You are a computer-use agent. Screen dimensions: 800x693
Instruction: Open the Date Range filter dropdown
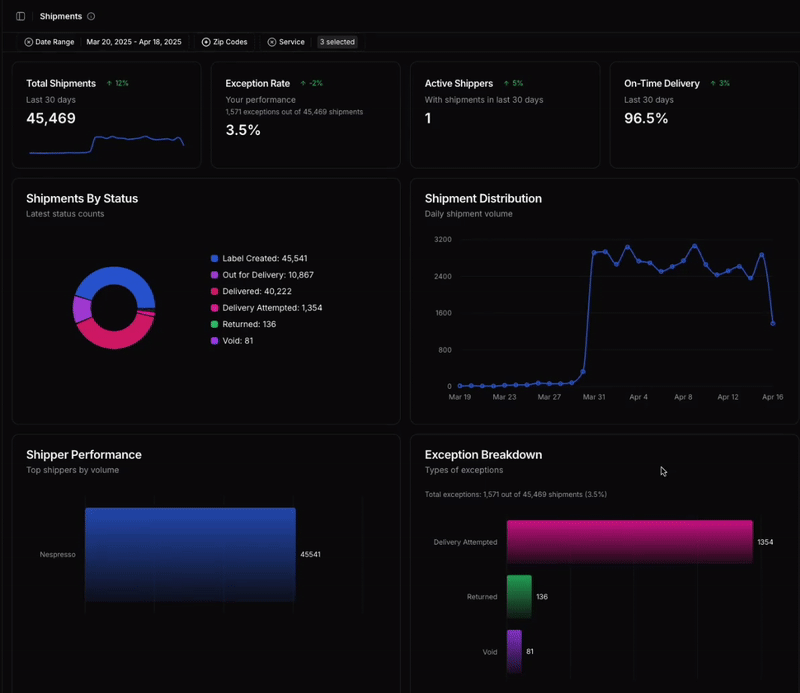pos(53,42)
